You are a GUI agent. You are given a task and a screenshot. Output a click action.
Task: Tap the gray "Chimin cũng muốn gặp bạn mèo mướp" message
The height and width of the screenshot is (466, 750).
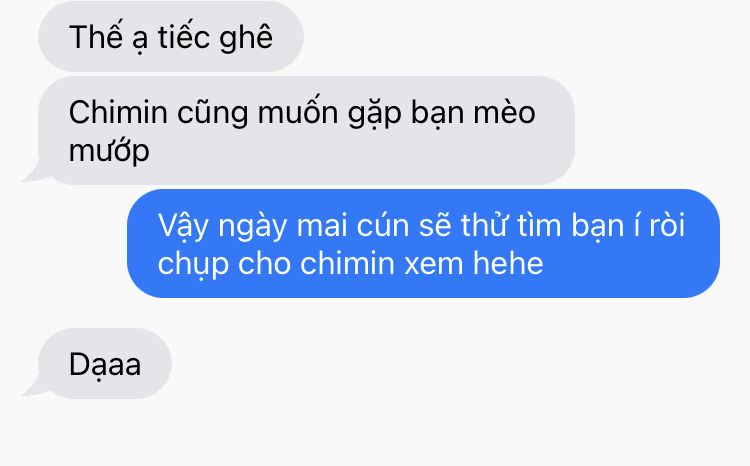point(306,130)
